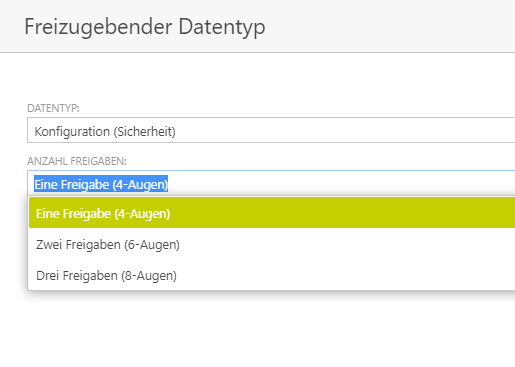Click the Konfiguration (Sicherheit) field text

(105, 132)
